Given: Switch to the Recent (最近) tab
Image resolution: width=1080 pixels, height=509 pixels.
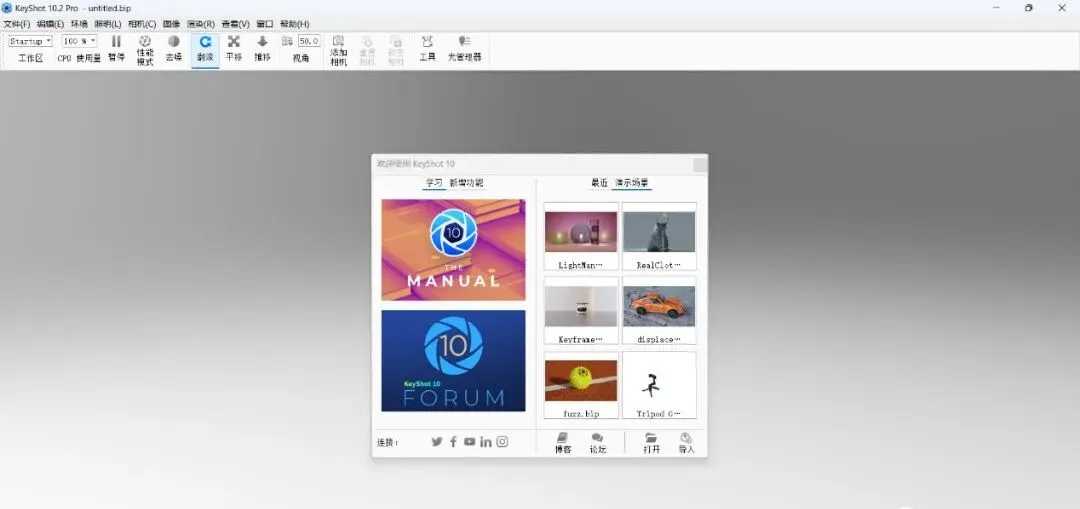Looking at the screenshot, I should 599,183.
